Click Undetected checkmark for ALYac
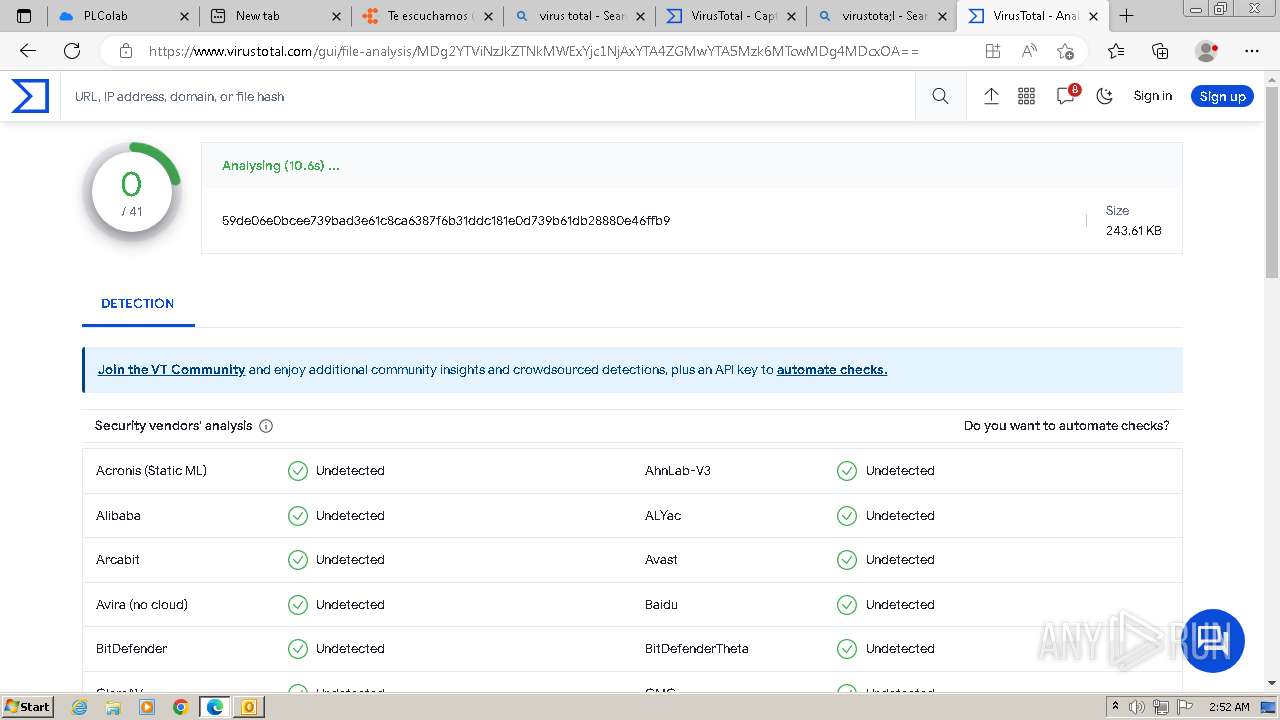Image resolution: width=1280 pixels, height=720 pixels. click(847, 516)
